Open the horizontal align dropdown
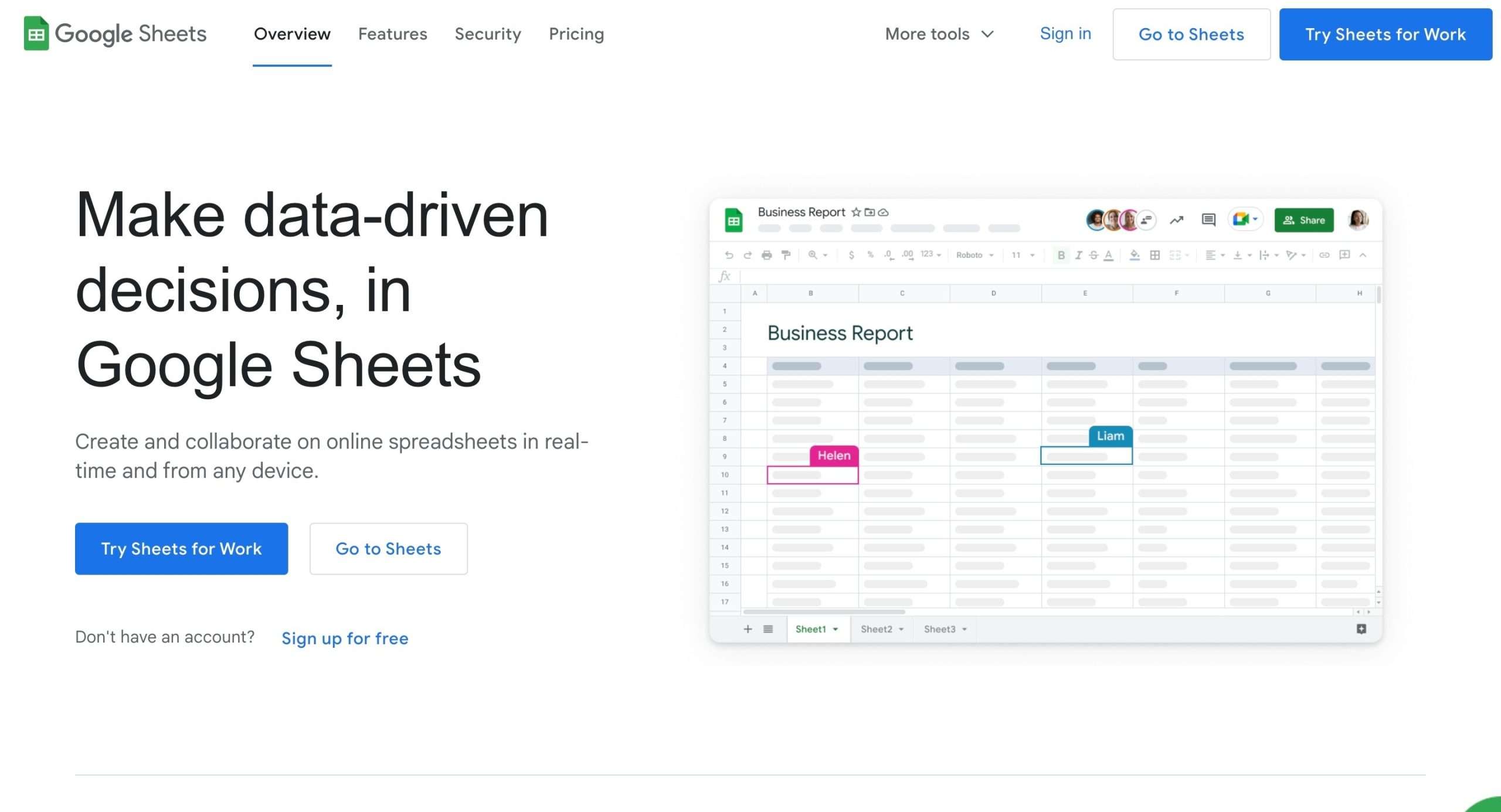Image resolution: width=1501 pixels, height=812 pixels. click(1215, 255)
